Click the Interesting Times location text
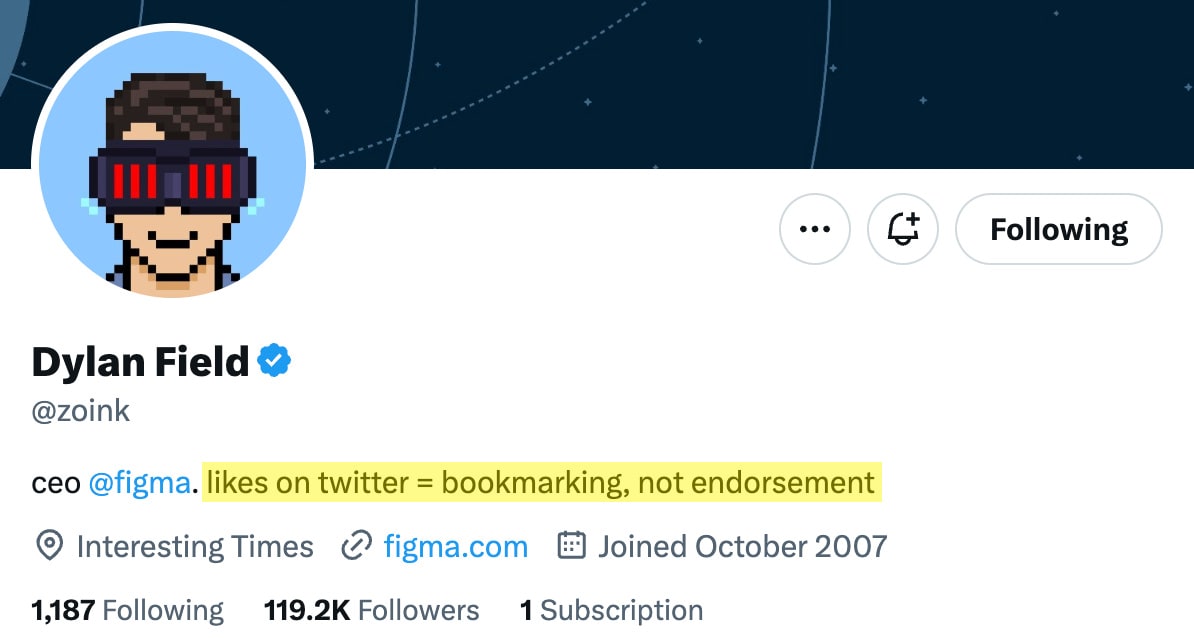This screenshot has width=1194, height=638. pyautogui.click(x=195, y=546)
